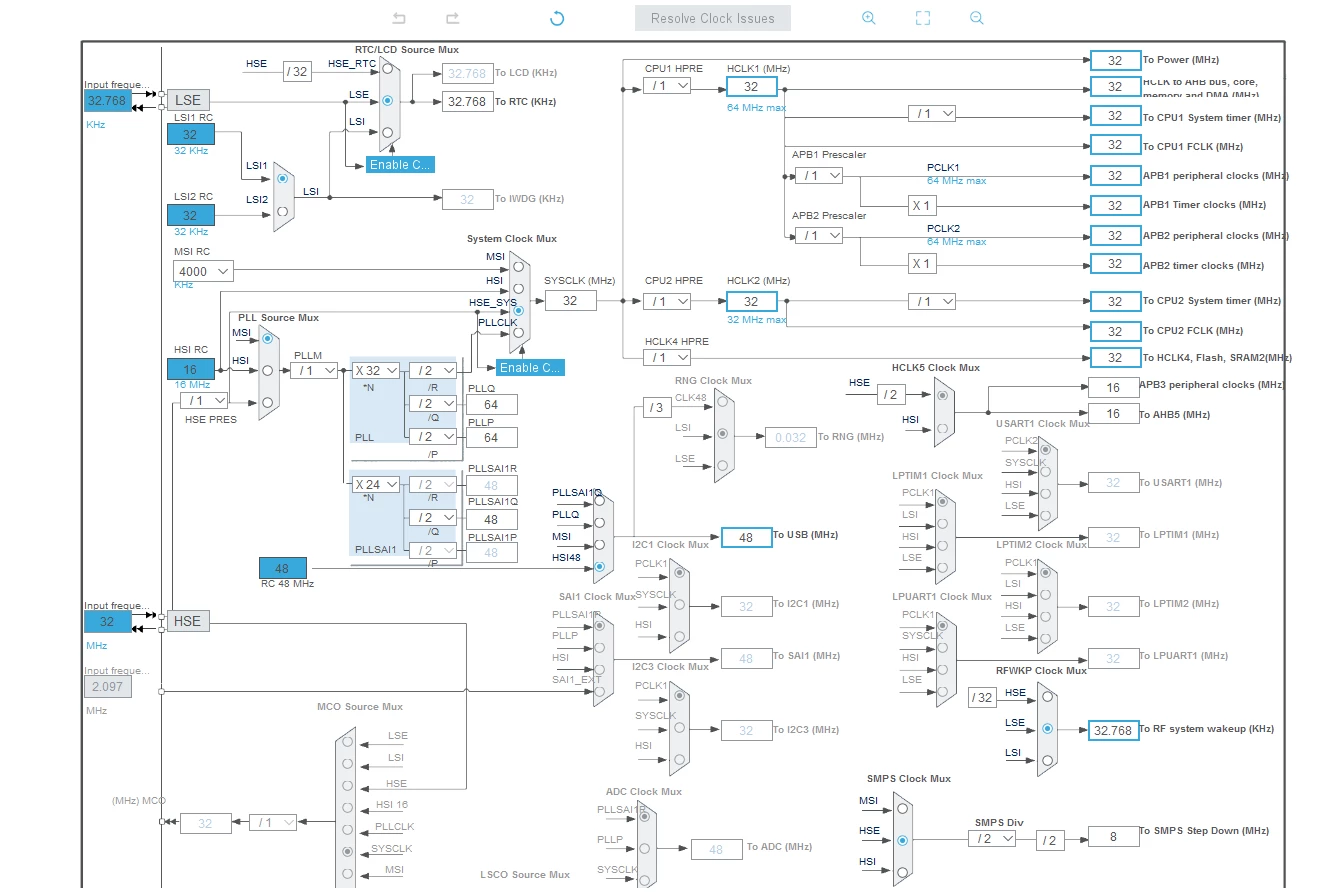Select HSE_SYS in System Clock Mux
This screenshot has height=892, width=1322.
coord(518,311)
